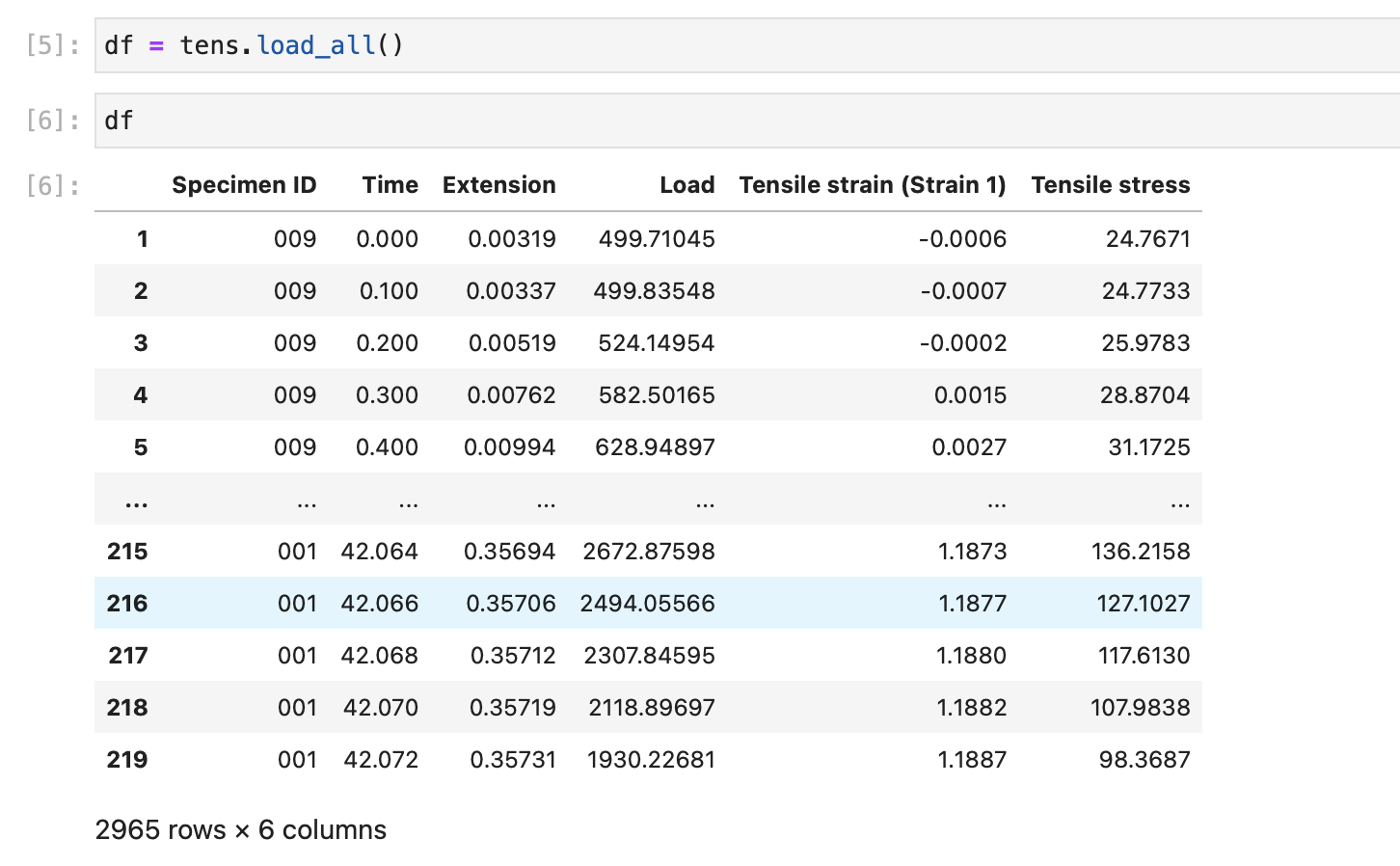Click the strain value -0.0002
This screenshot has height=866, width=1400.
963,343
